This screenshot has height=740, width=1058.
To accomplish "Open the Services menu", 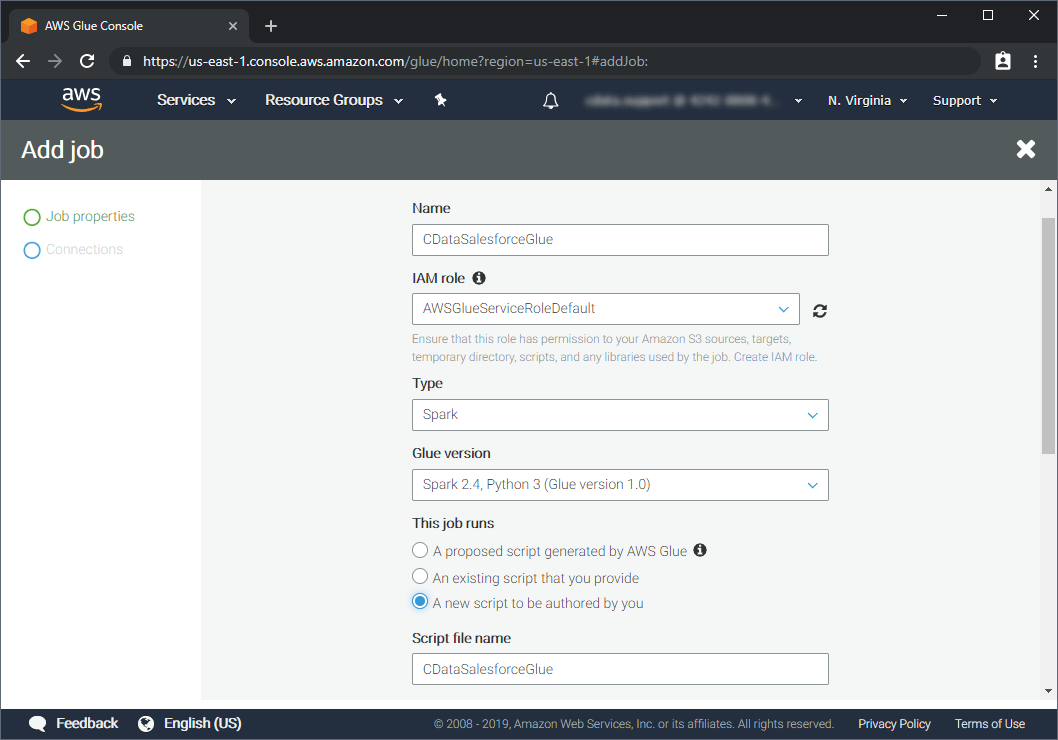I will tap(196, 101).
